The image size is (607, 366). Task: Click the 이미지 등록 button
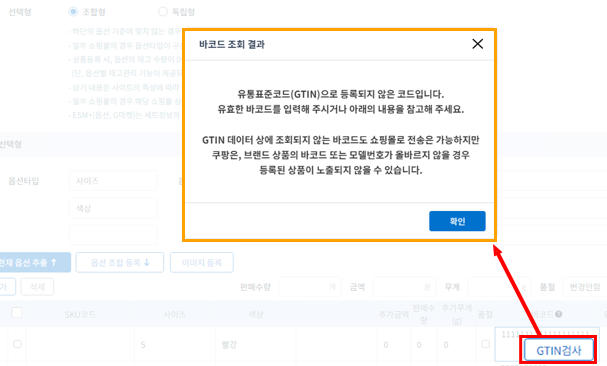point(202,263)
